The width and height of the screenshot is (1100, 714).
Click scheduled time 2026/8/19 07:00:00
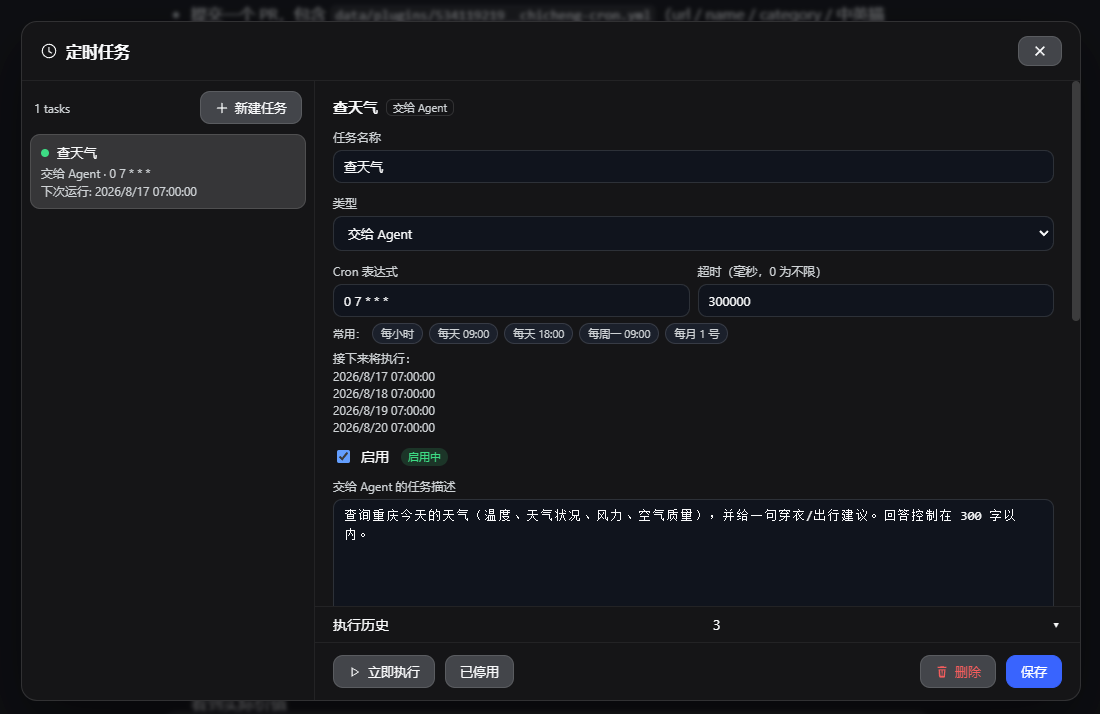tap(384, 410)
